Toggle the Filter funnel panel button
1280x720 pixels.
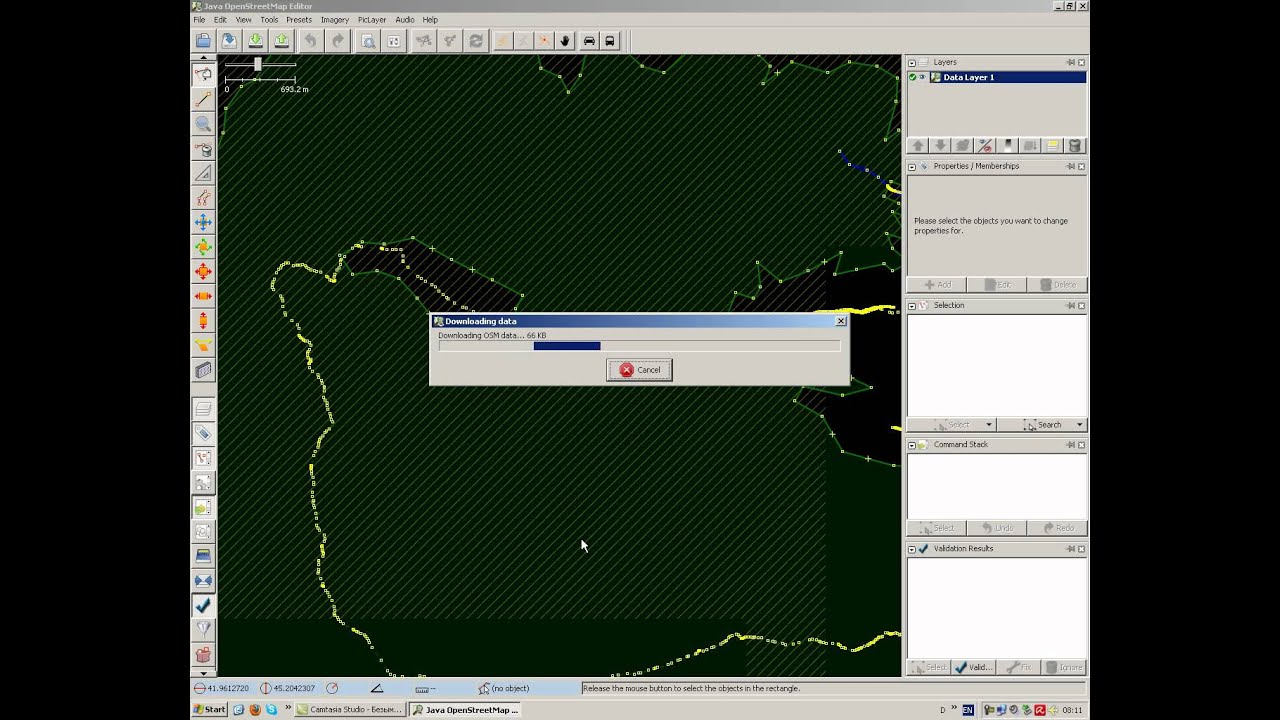click(x=203, y=630)
